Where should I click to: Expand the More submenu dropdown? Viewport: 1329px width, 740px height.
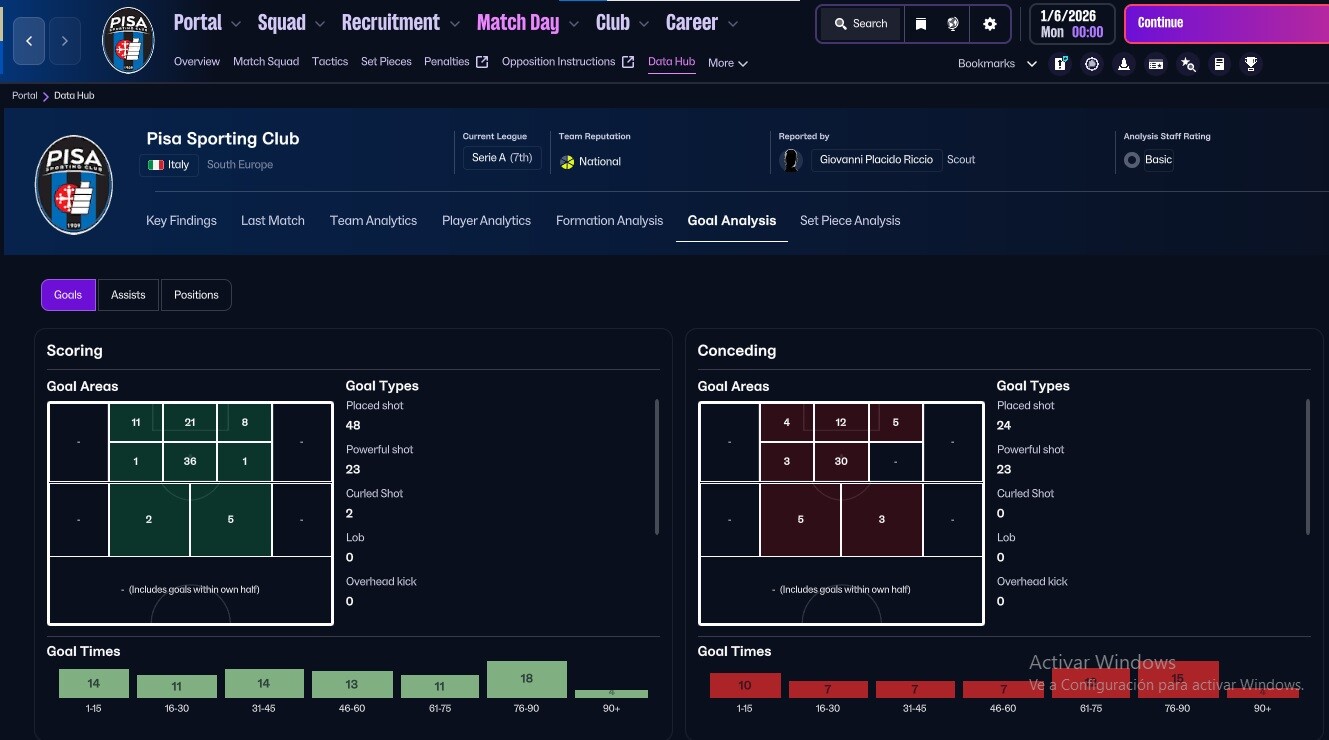[x=727, y=63]
